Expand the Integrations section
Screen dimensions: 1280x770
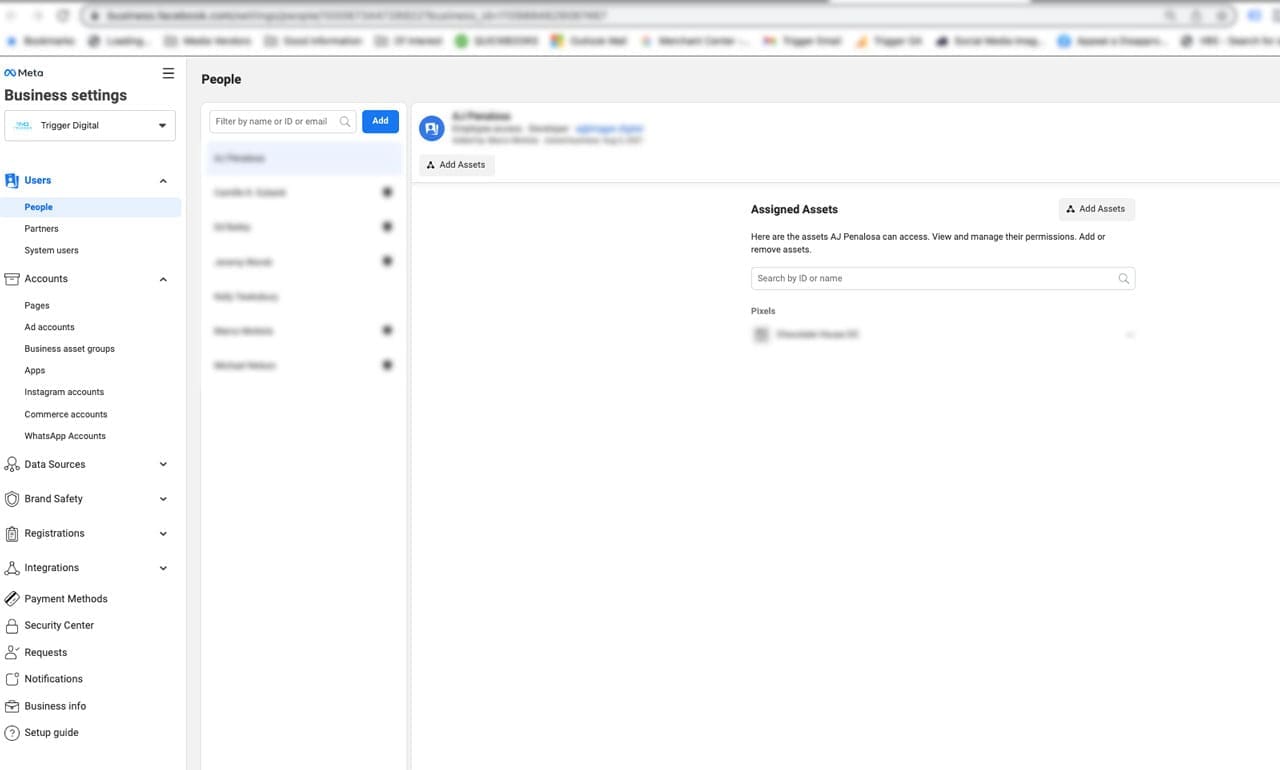click(162, 567)
